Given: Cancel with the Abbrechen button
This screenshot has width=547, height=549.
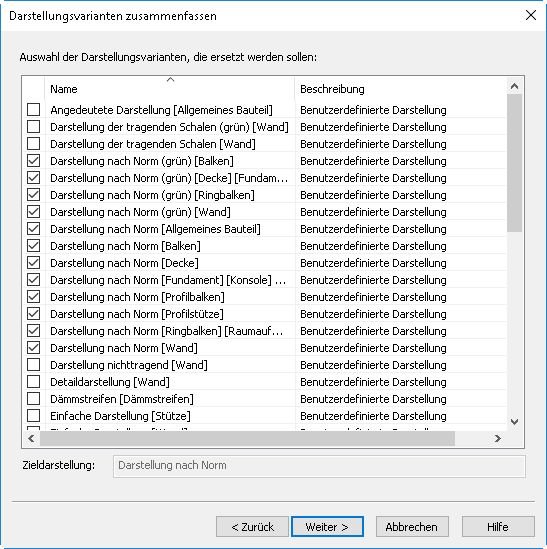Looking at the screenshot, I should pos(412,527).
